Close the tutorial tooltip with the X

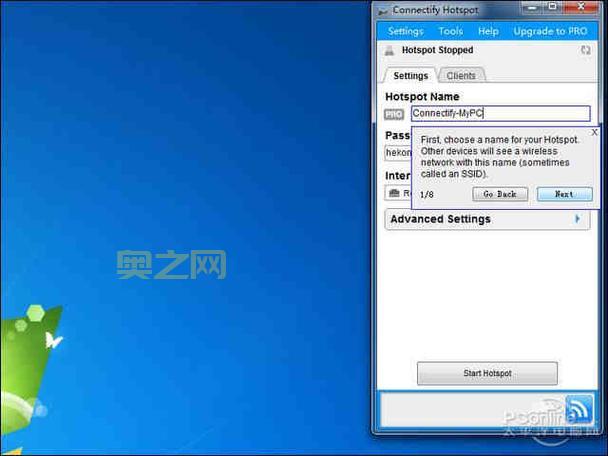tap(594, 132)
